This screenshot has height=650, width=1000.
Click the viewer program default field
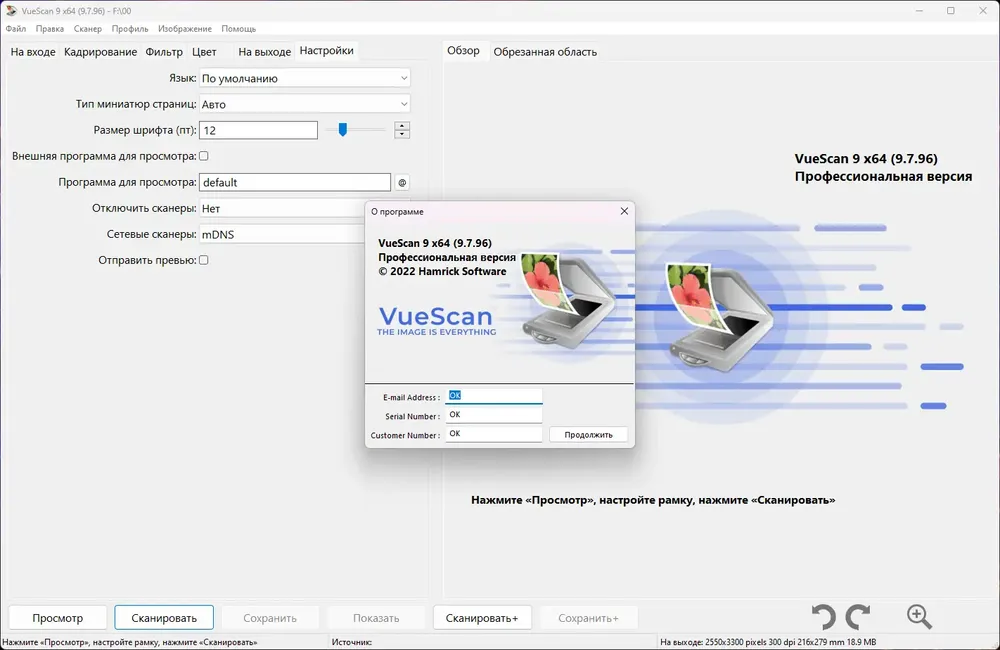[x=295, y=182]
